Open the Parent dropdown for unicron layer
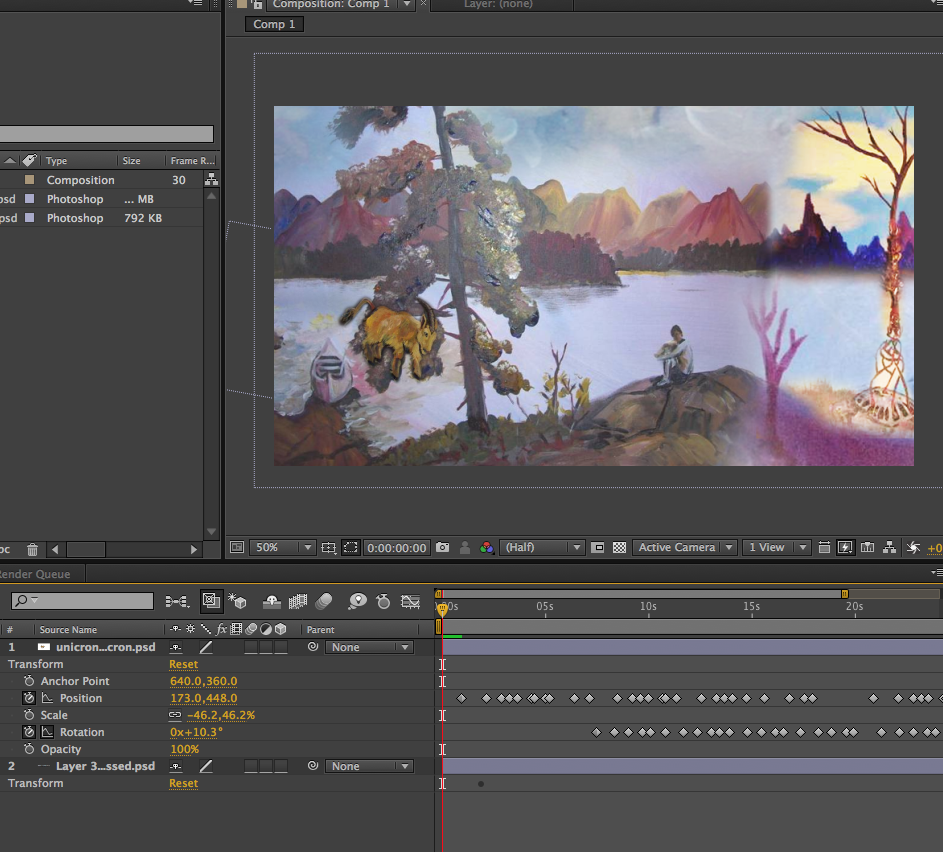 pos(368,647)
